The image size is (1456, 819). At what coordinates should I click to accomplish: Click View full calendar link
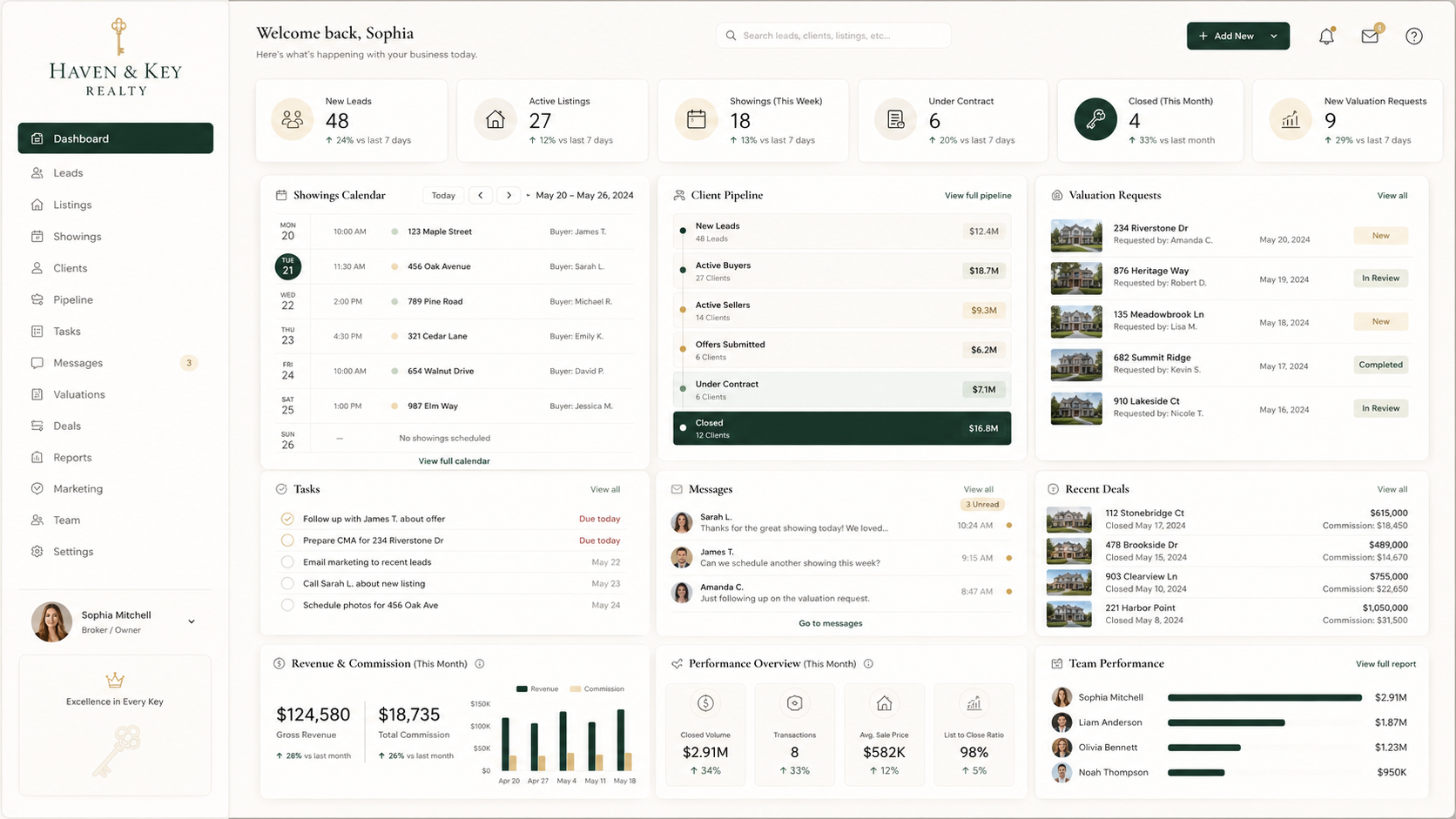click(x=454, y=461)
